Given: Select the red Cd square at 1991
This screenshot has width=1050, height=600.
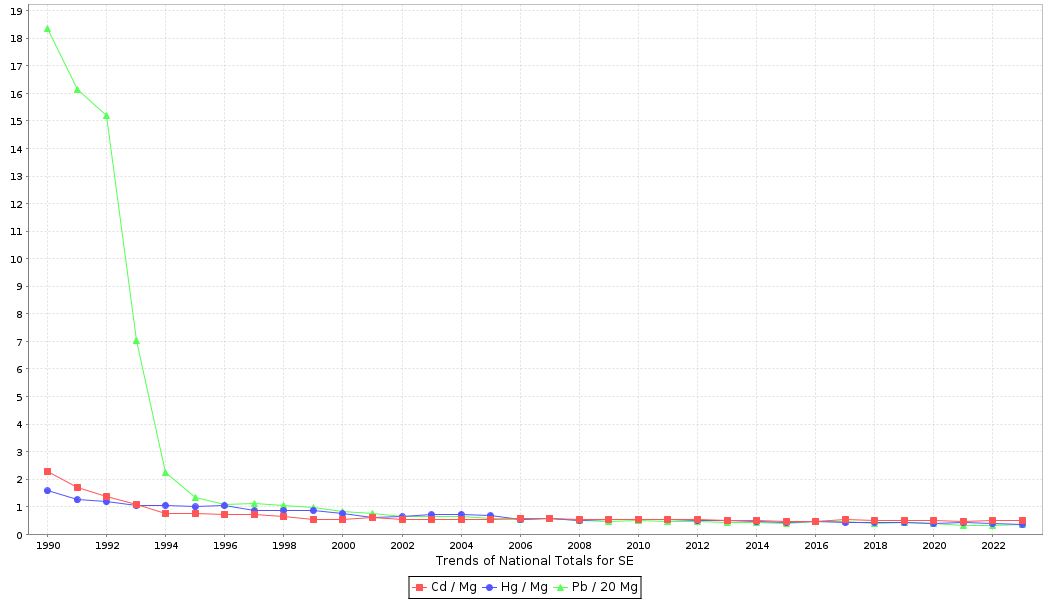Looking at the screenshot, I should click(77, 488).
